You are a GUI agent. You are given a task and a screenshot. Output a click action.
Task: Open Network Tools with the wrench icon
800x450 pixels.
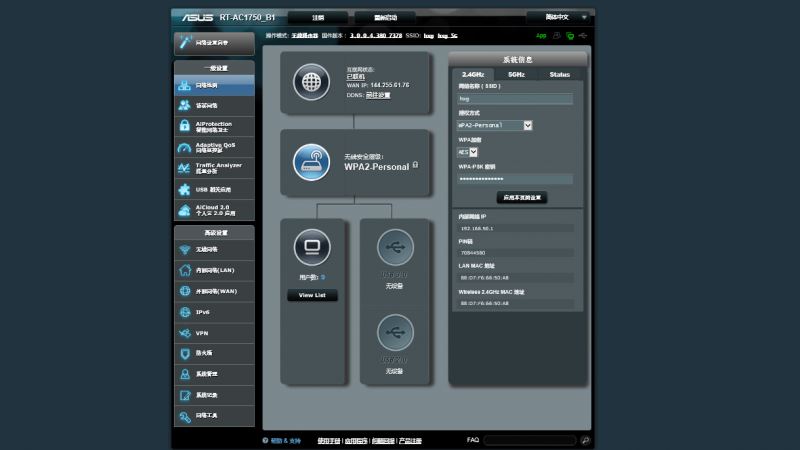(x=214, y=416)
